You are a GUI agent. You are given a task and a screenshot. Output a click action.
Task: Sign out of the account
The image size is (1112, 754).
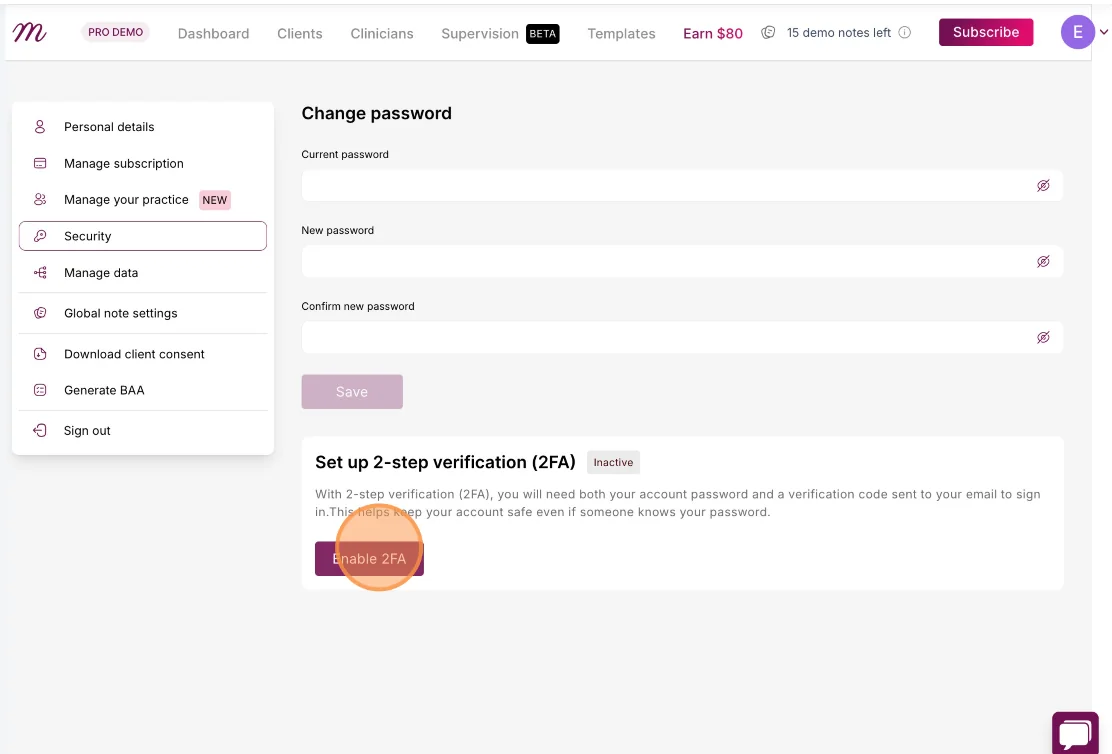pyautogui.click(x=143, y=431)
